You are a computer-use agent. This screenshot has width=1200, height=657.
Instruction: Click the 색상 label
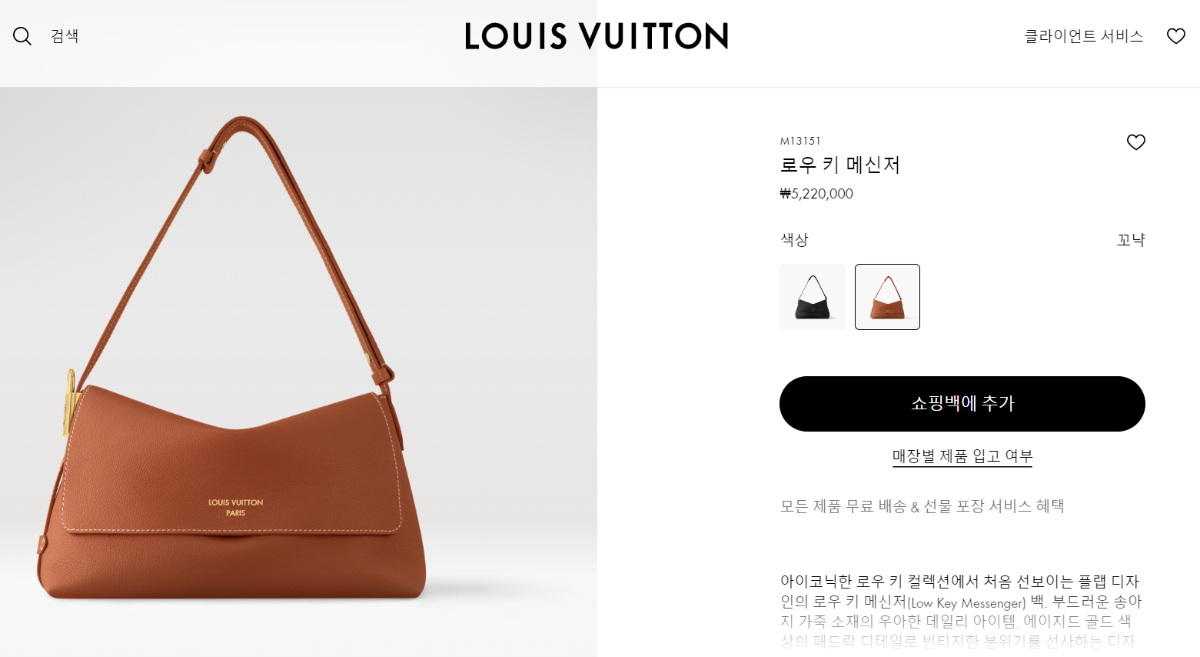coord(794,240)
